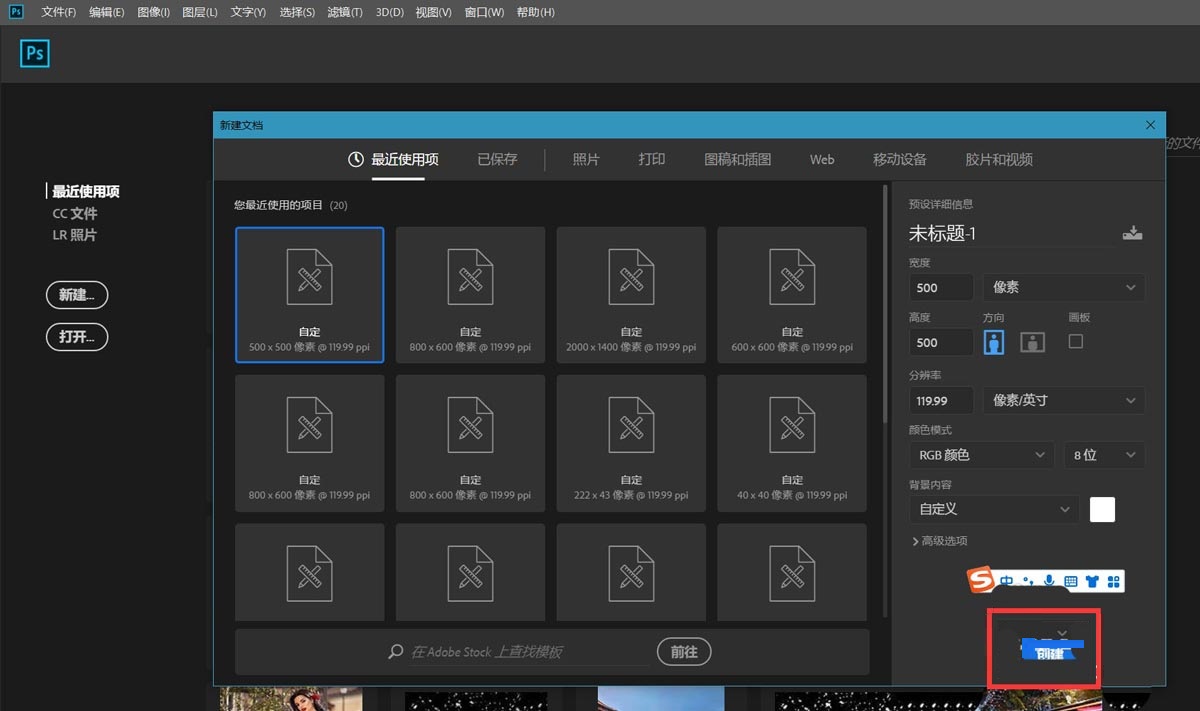Screen dimensions: 1200x711
Task: Open the 滤镜 menu
Action: (x=344, y=12)
